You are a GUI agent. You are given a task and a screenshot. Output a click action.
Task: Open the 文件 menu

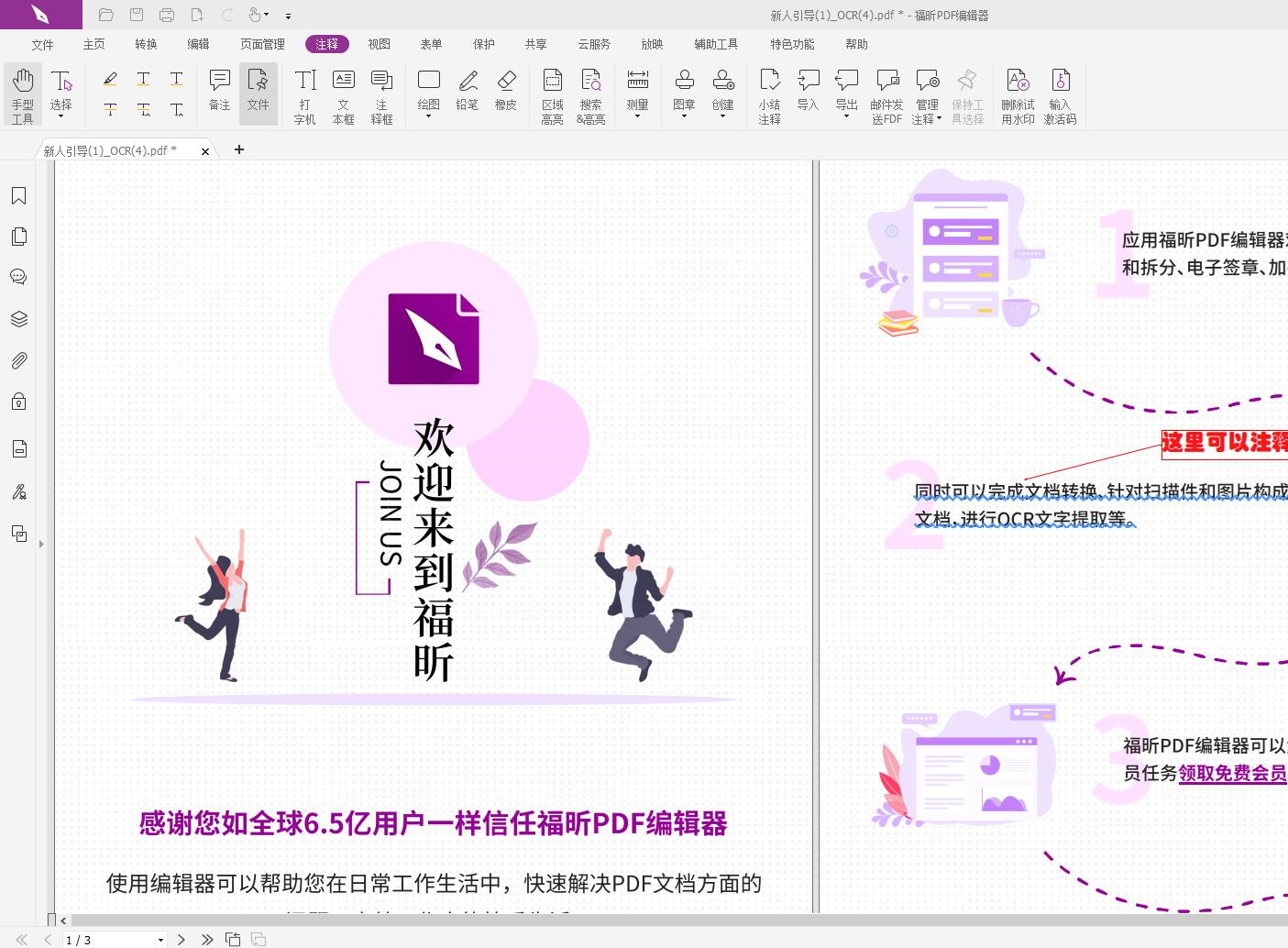(42, 43)
